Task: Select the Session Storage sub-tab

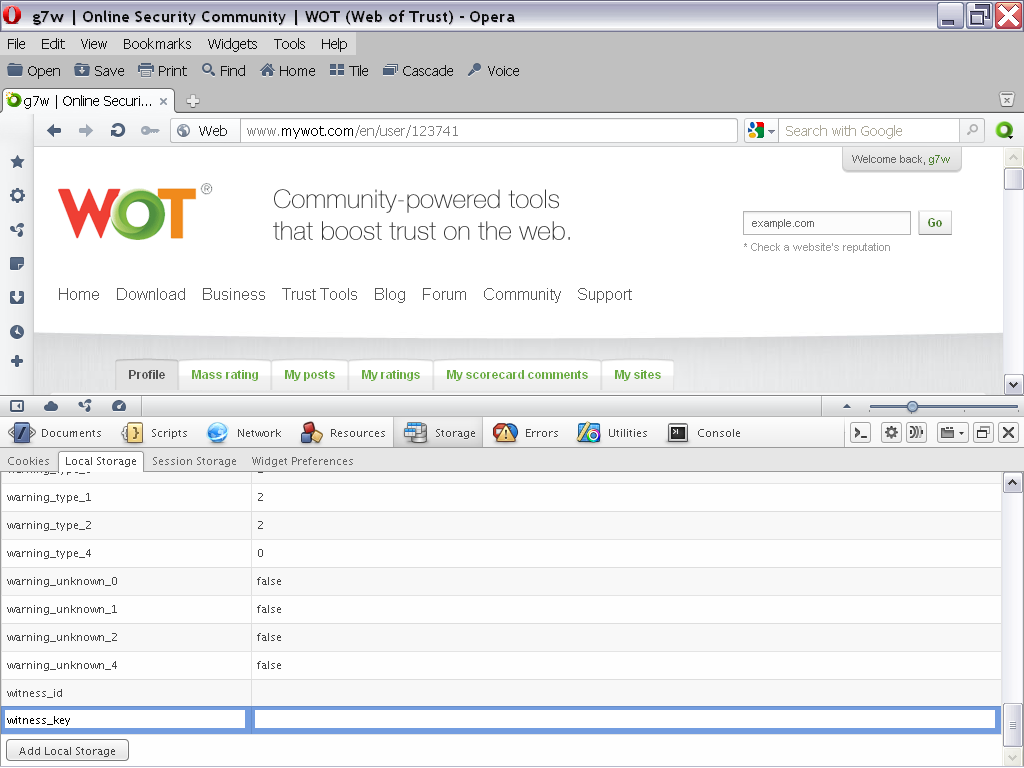Action: tap(195, 461)
